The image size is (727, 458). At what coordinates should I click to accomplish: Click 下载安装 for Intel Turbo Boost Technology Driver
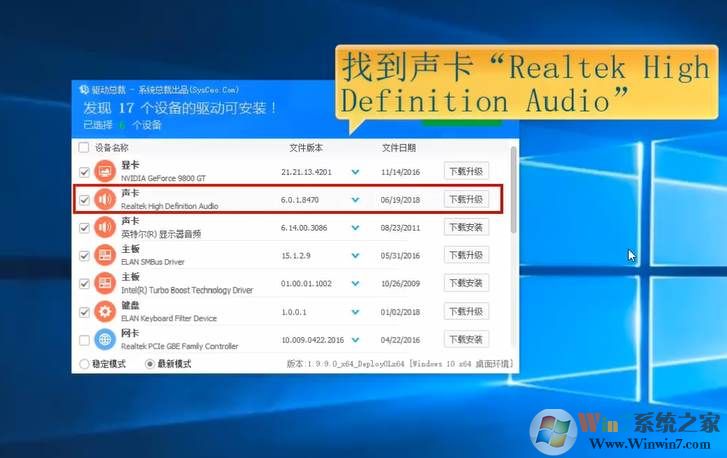tap(466, 283)
